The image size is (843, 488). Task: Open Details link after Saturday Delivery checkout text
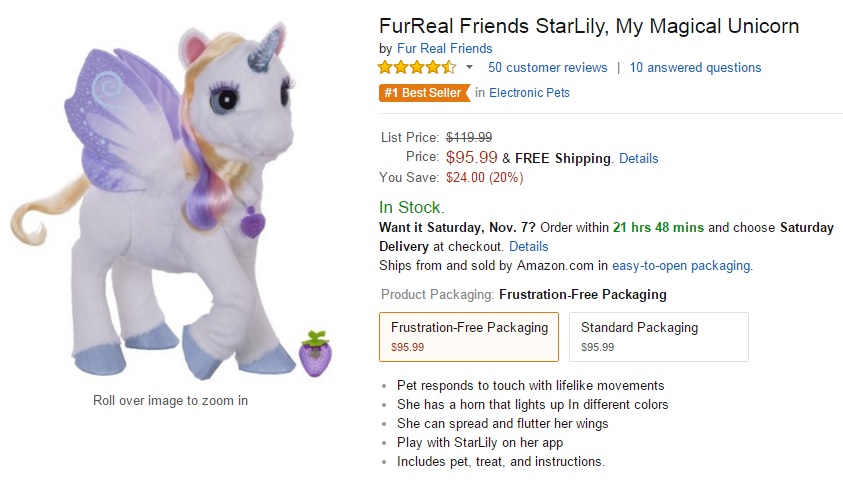[528, 246]
